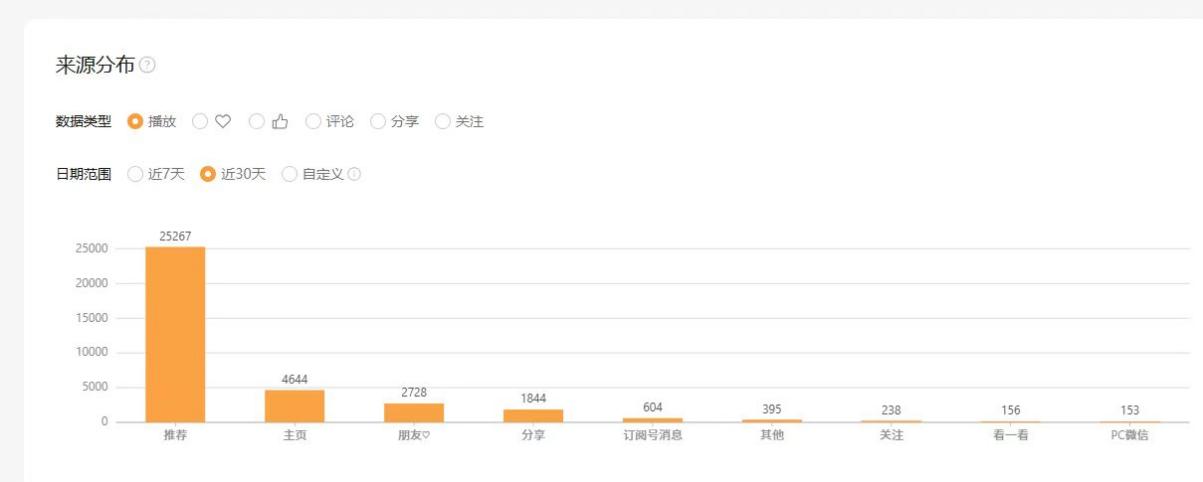Screen dimensions: 1203x482
Task: Click the 25267 value label above 推荐
Action: point(175,236)
